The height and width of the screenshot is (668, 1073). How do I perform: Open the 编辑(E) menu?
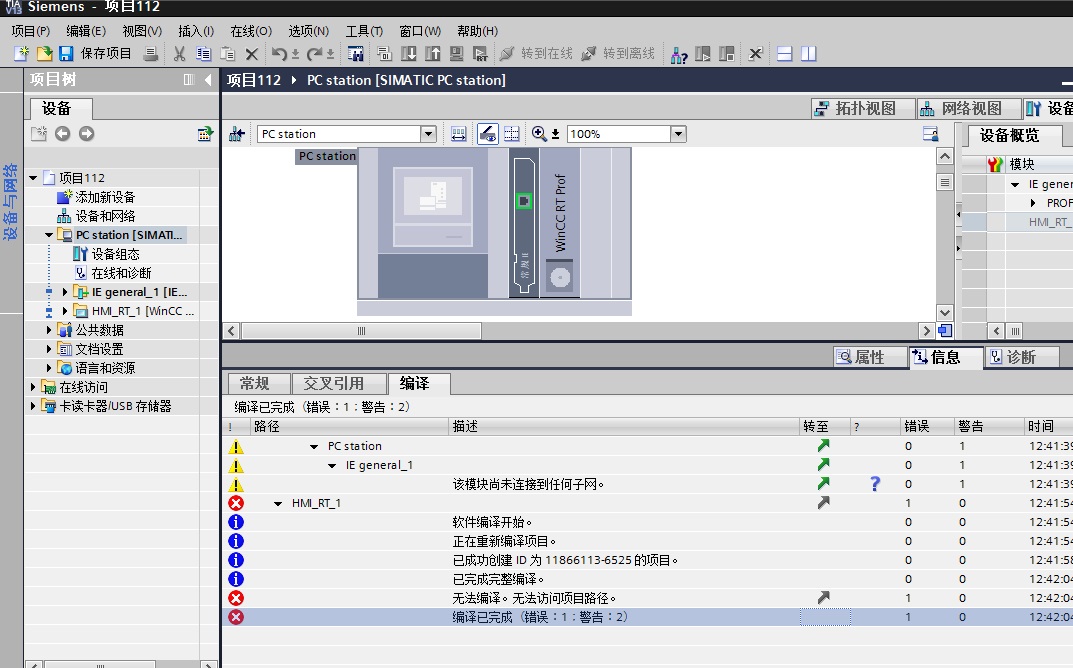(x=86, y=31)
